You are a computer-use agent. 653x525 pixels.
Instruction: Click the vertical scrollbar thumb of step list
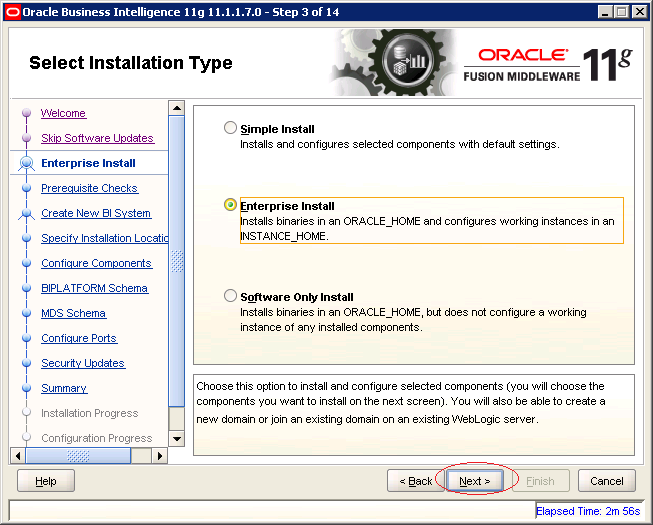click(177, 261)
